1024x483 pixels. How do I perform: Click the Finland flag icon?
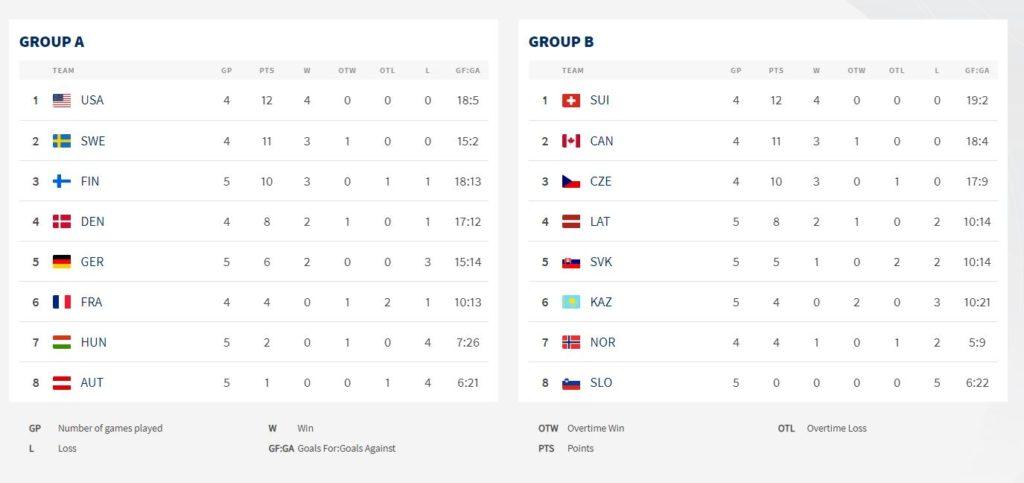pos(62,181)
